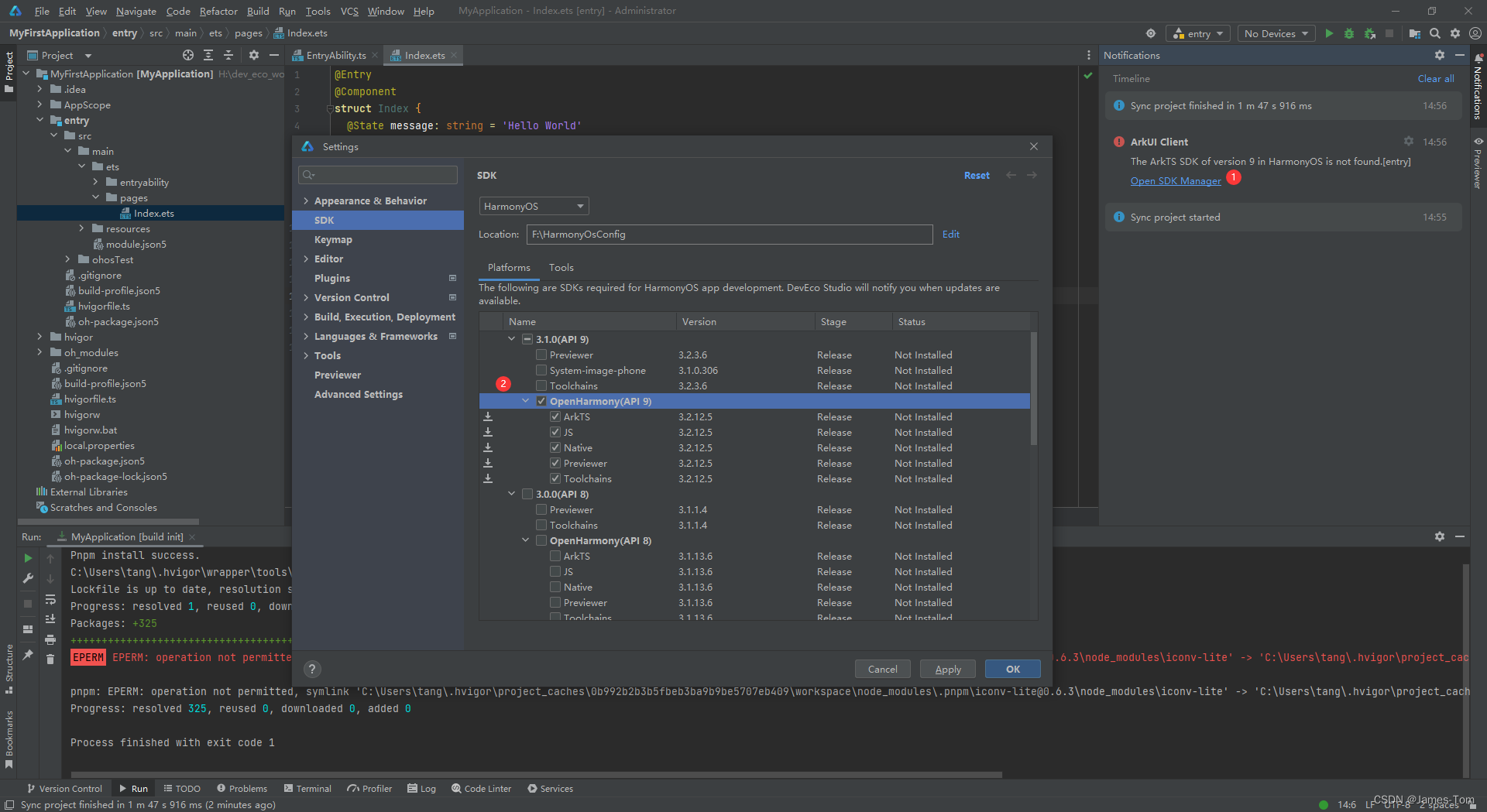Click the Run output horizontal scrollbar
1487x812 pixels.
pyautogui.click(x=536, y=774)
